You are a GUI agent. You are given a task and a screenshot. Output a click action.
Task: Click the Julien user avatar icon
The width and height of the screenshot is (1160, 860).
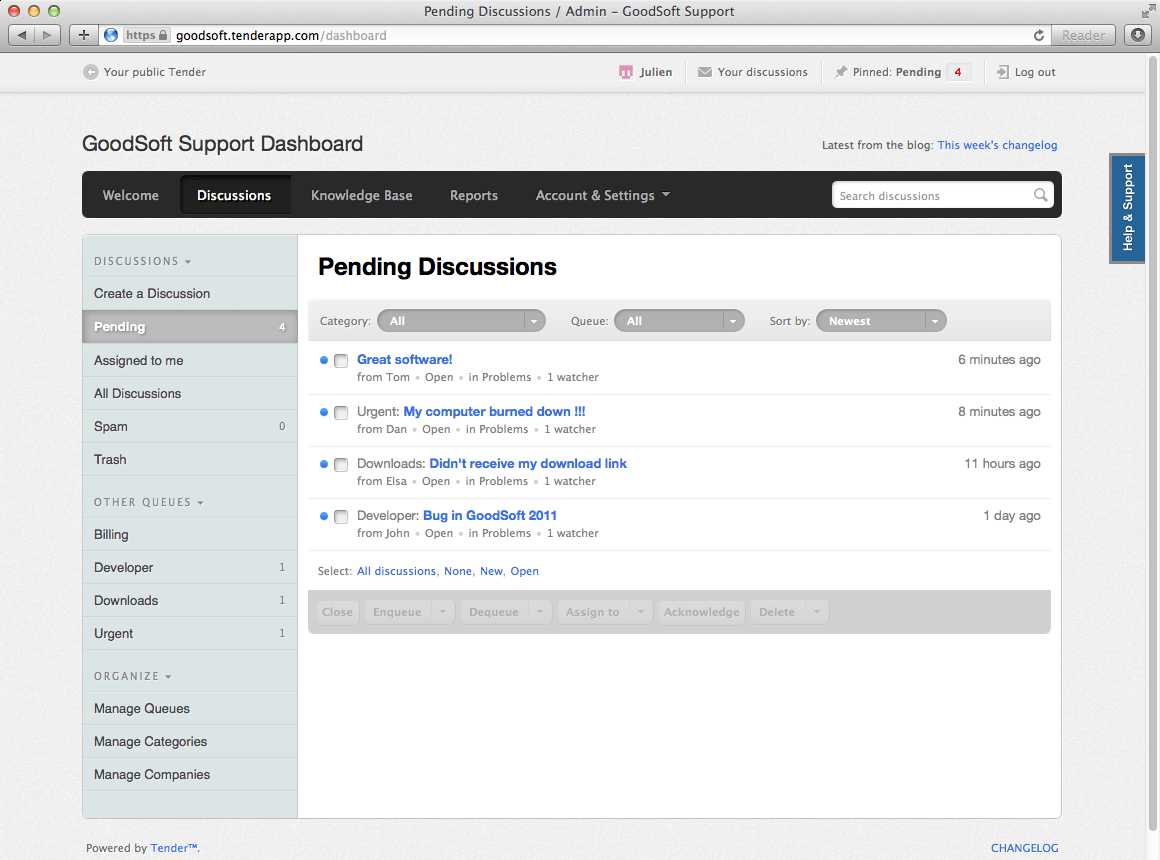(x=626, y=72)
